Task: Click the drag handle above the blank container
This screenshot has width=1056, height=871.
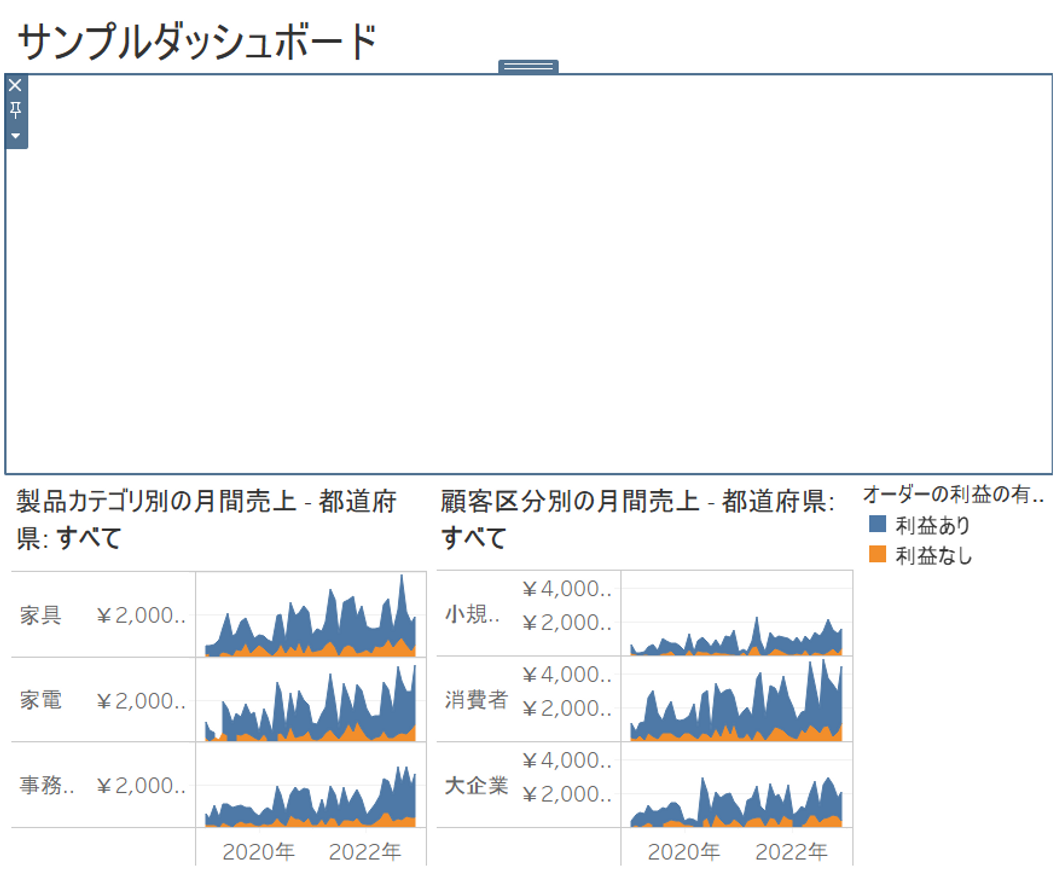Action: tap(528, 66)
